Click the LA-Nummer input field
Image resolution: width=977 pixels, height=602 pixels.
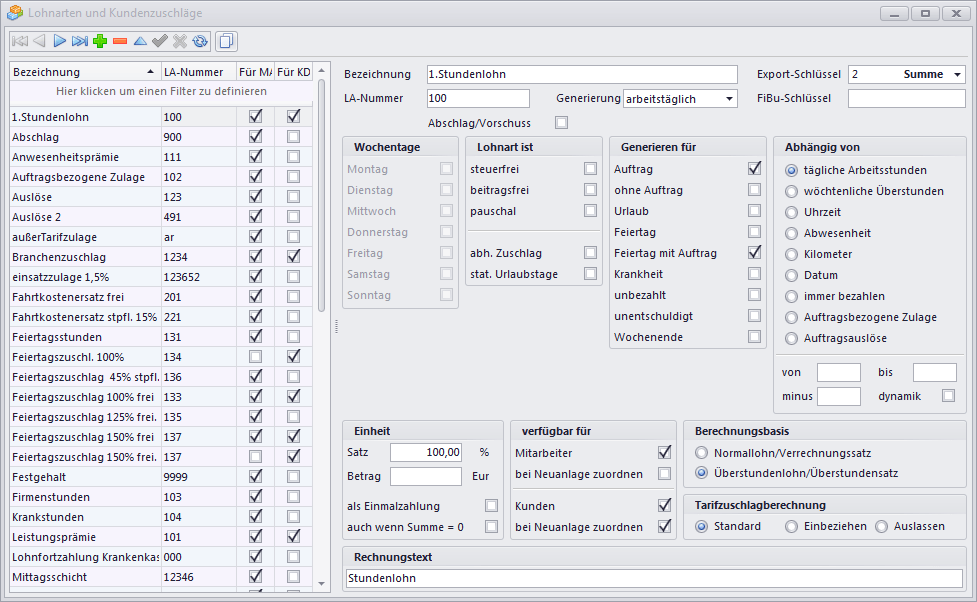(x=478, y=98)
